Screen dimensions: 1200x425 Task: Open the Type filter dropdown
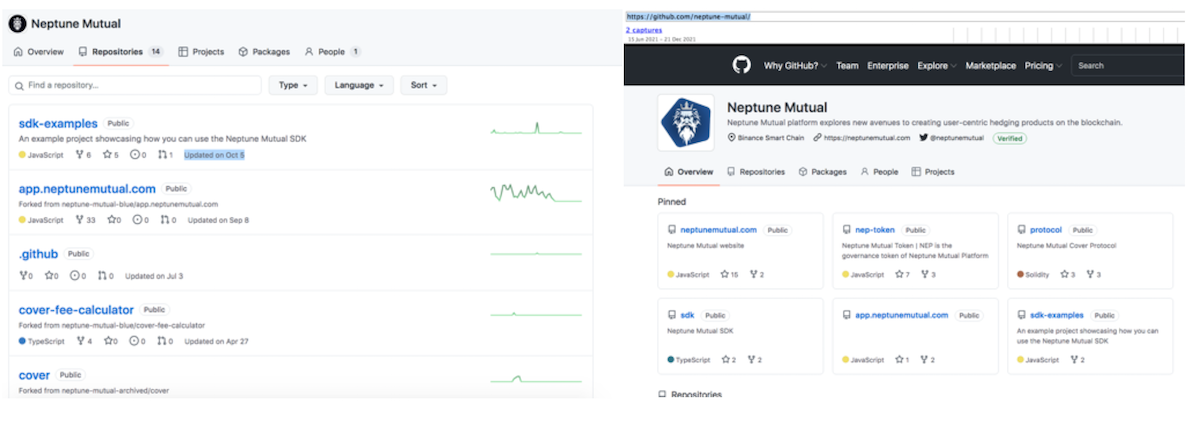coord(293,85)
